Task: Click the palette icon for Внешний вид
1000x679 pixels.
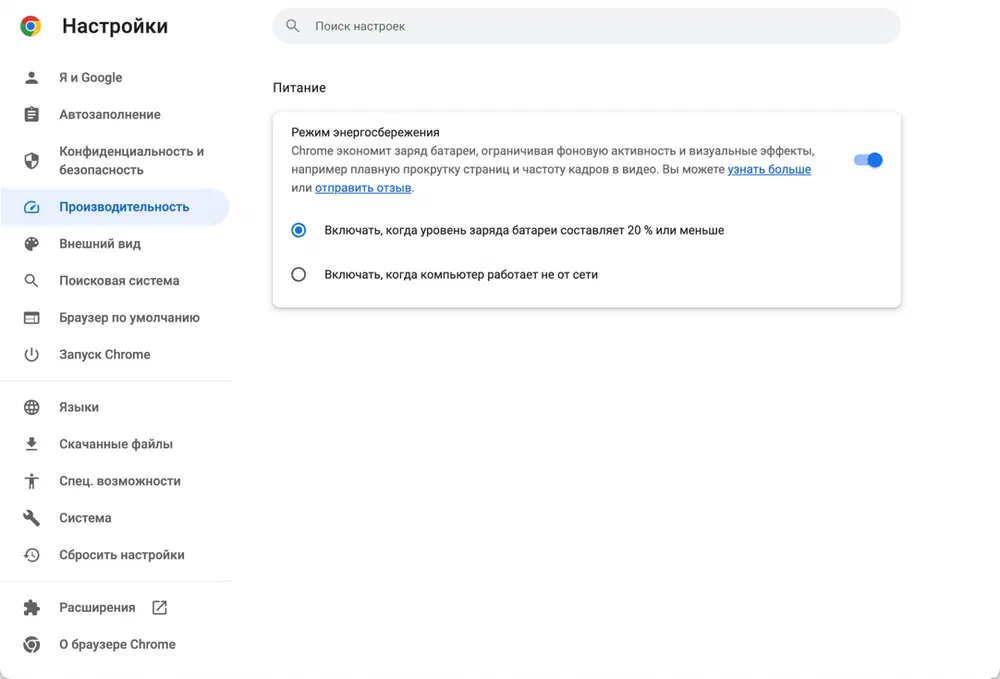Action: click(32, 244)
